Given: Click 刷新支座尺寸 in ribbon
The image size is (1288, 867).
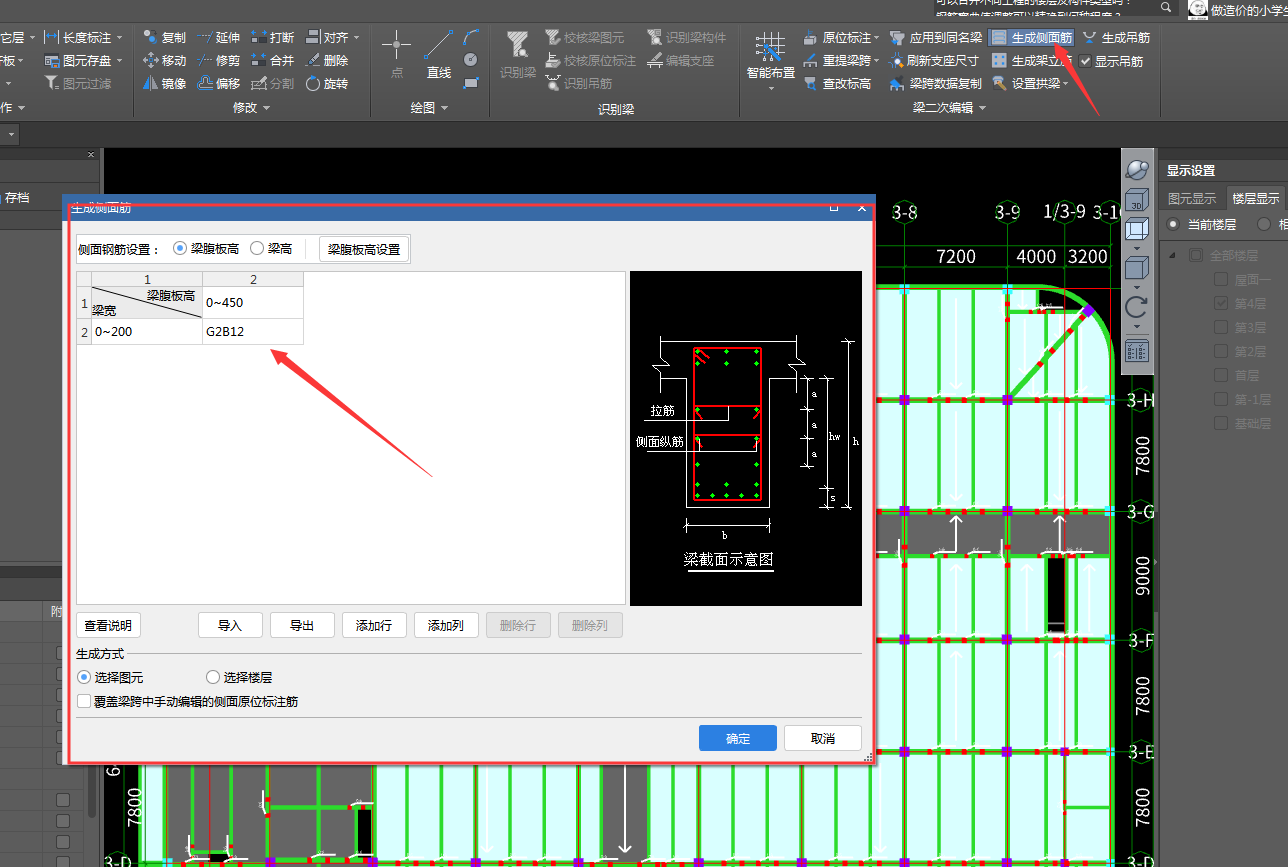Looking at the screenshot, I should (x=934, y=60).
